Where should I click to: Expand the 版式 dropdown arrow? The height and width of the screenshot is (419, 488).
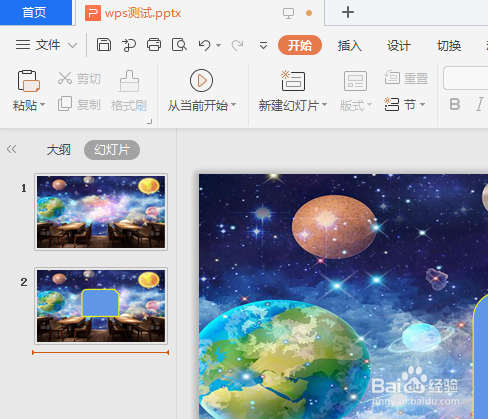369,105
